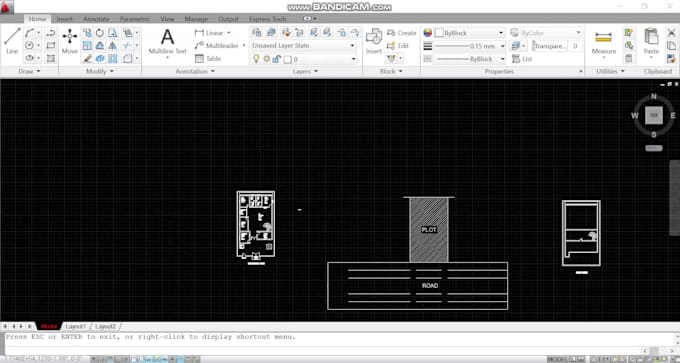Click the Table button in Annotation
Screen dimensions: 680x363
[x=208, y=59]
